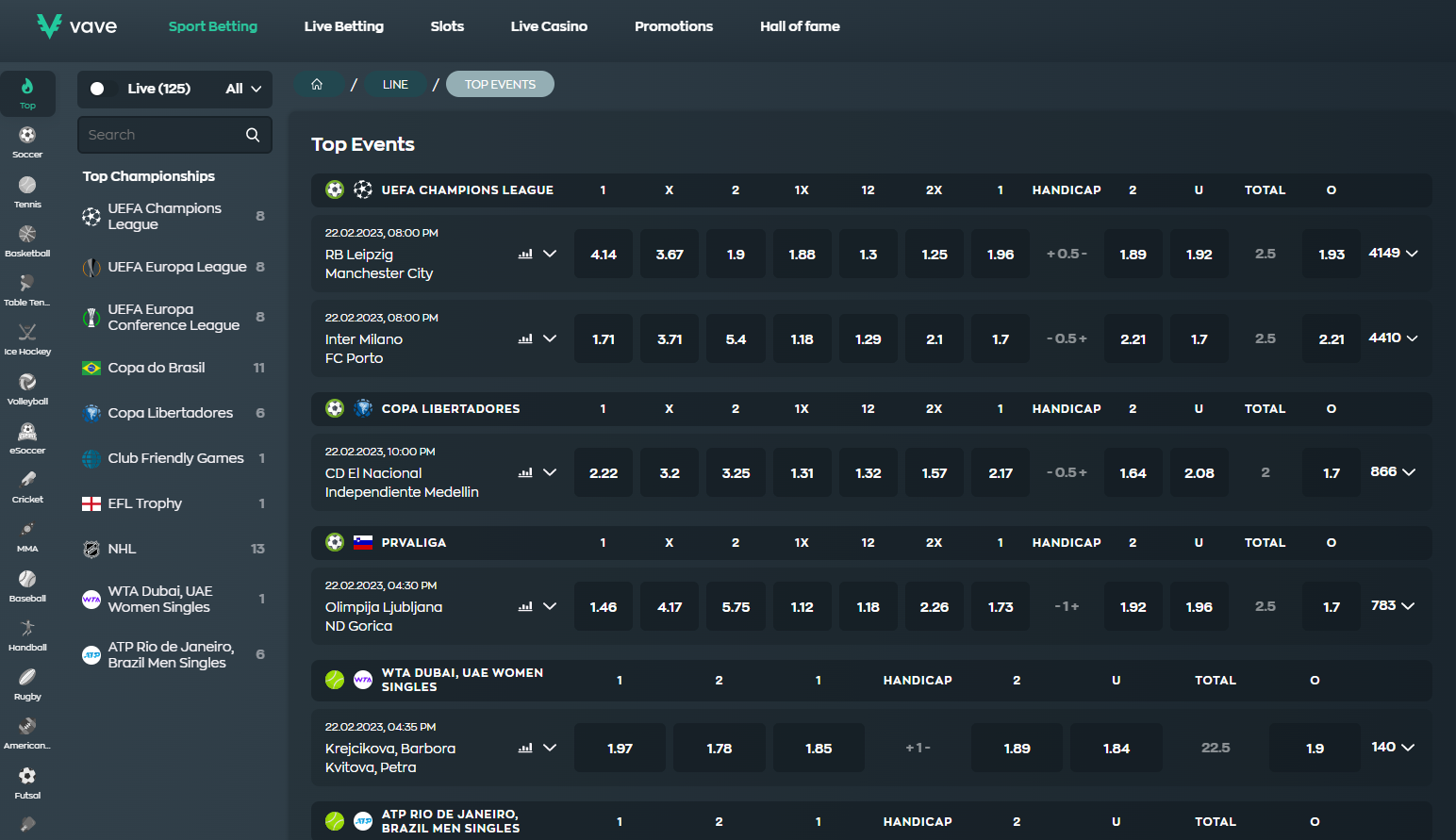Show all 140 markets for Krejcikova match
1456x840 pixels.
pyautogui.click(x=1394, y=748)
